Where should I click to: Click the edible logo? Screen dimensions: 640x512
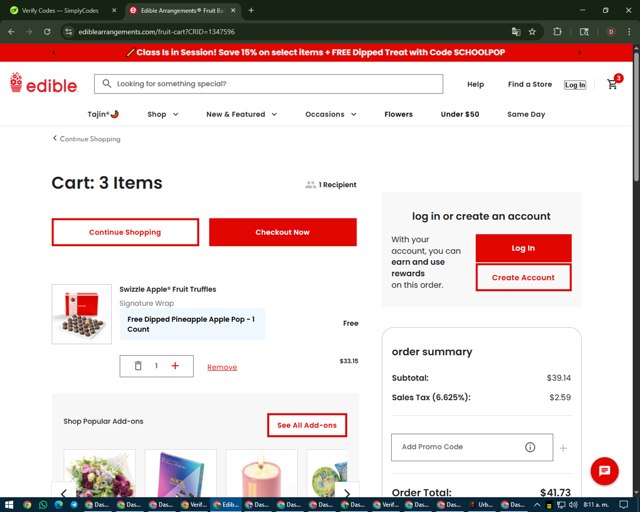coord(43,83)
